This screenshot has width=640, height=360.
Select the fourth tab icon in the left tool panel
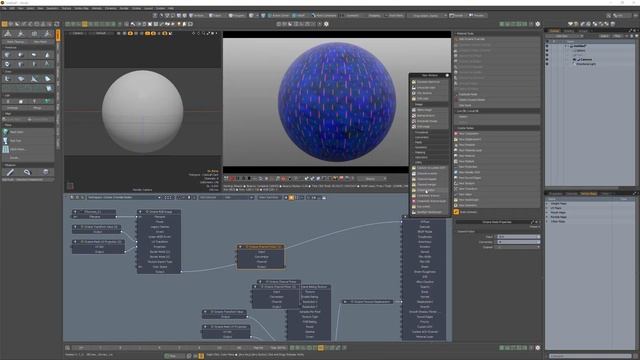pyautogui.click(x=47, y=34)
